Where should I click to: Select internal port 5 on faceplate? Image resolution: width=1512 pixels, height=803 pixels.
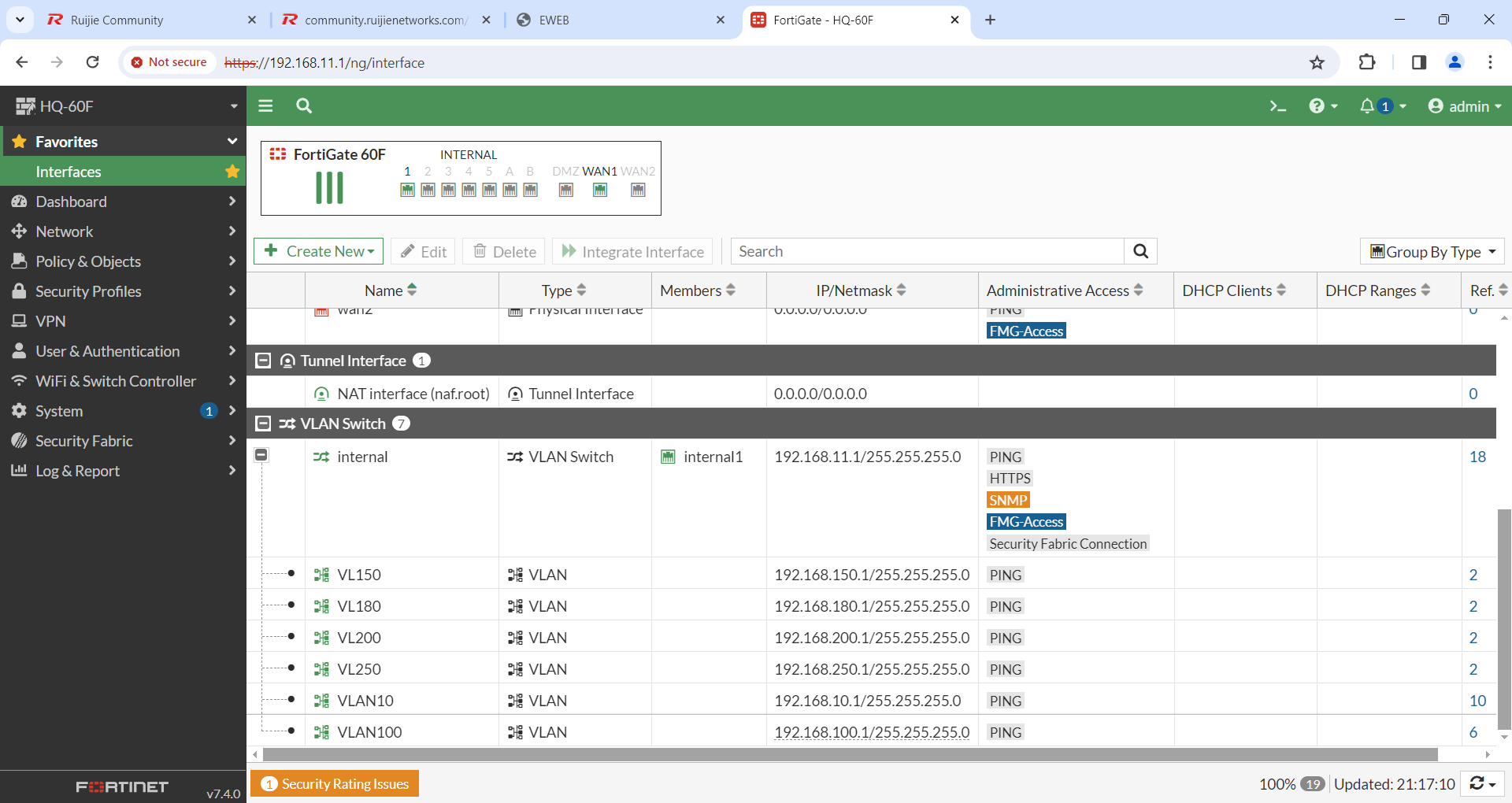point(489,190)
